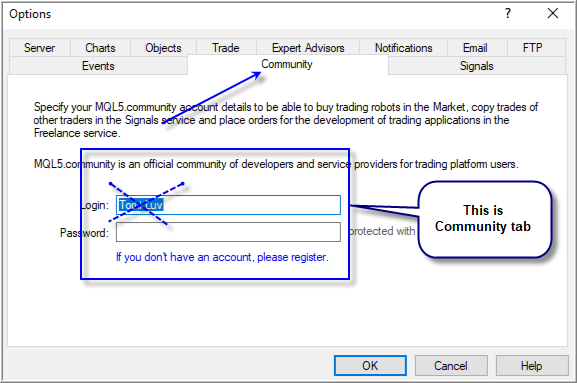
Task: Close the Options dialog
Action: (x=553, y=14)
